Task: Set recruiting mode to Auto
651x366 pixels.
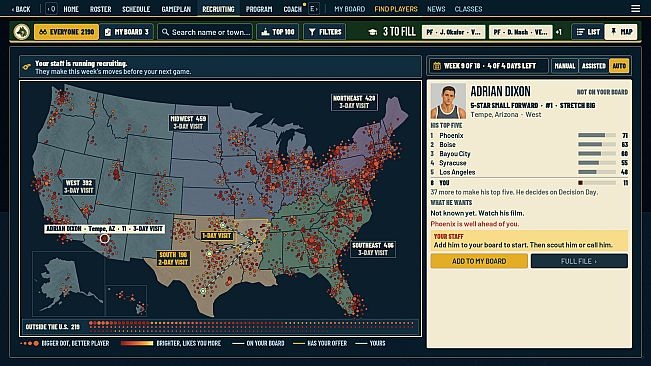Action: (619, 66)
